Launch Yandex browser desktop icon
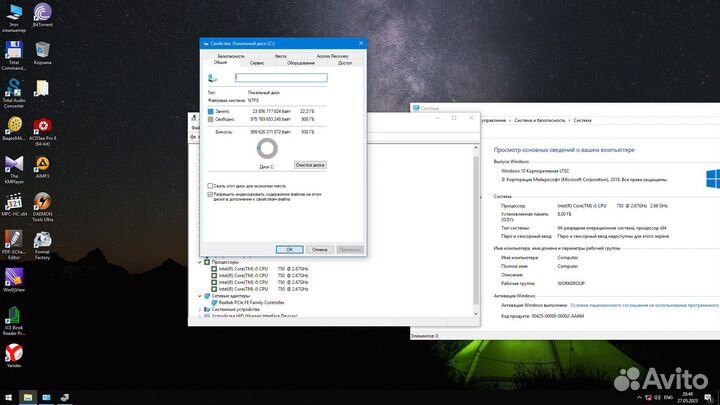Image resolution: width=720 pixels, height=405 pixels. 14,356
